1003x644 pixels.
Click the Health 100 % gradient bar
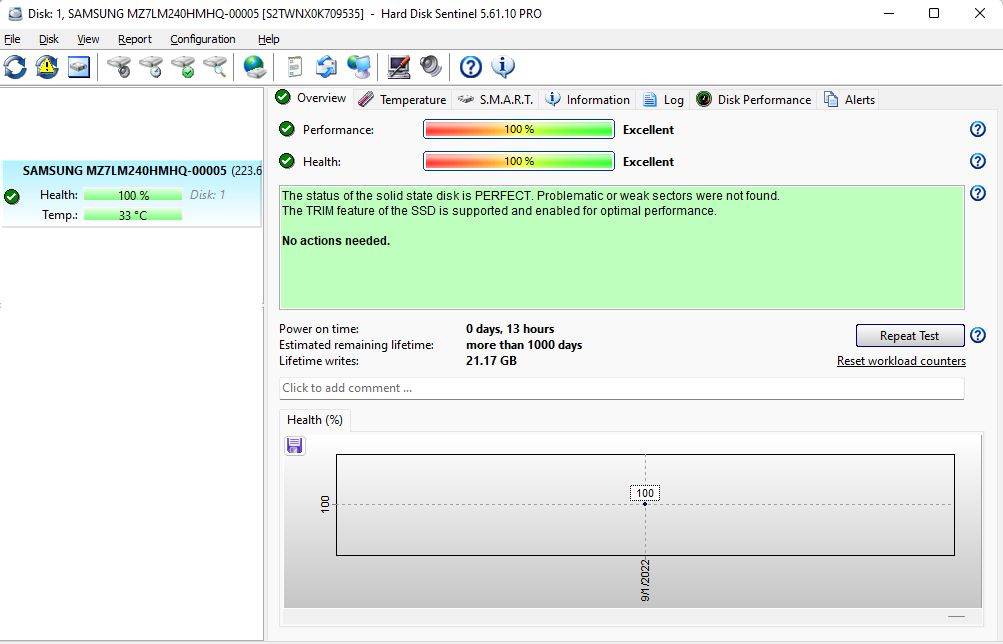(x=519, y=161)
